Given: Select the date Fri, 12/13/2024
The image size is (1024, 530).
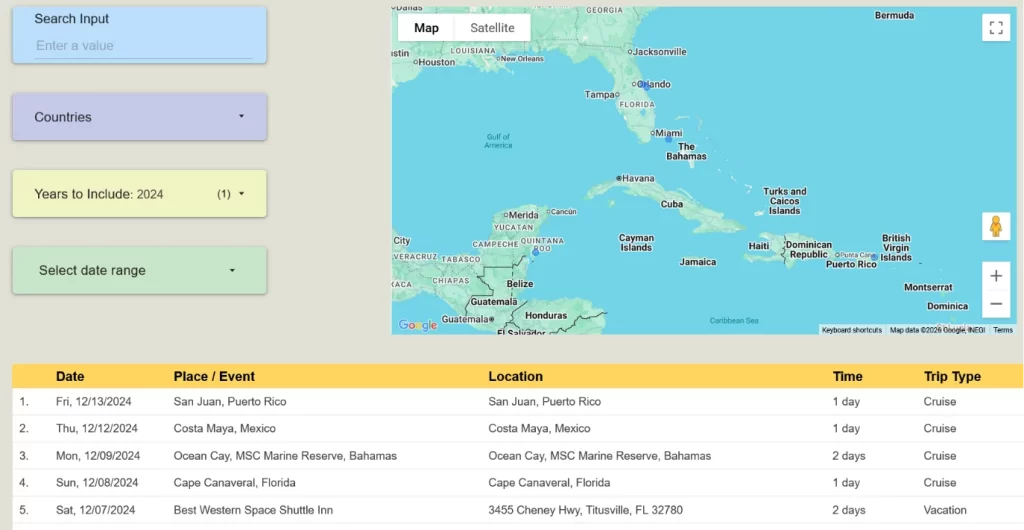Looking at the screenshot, I should (93, 401).
